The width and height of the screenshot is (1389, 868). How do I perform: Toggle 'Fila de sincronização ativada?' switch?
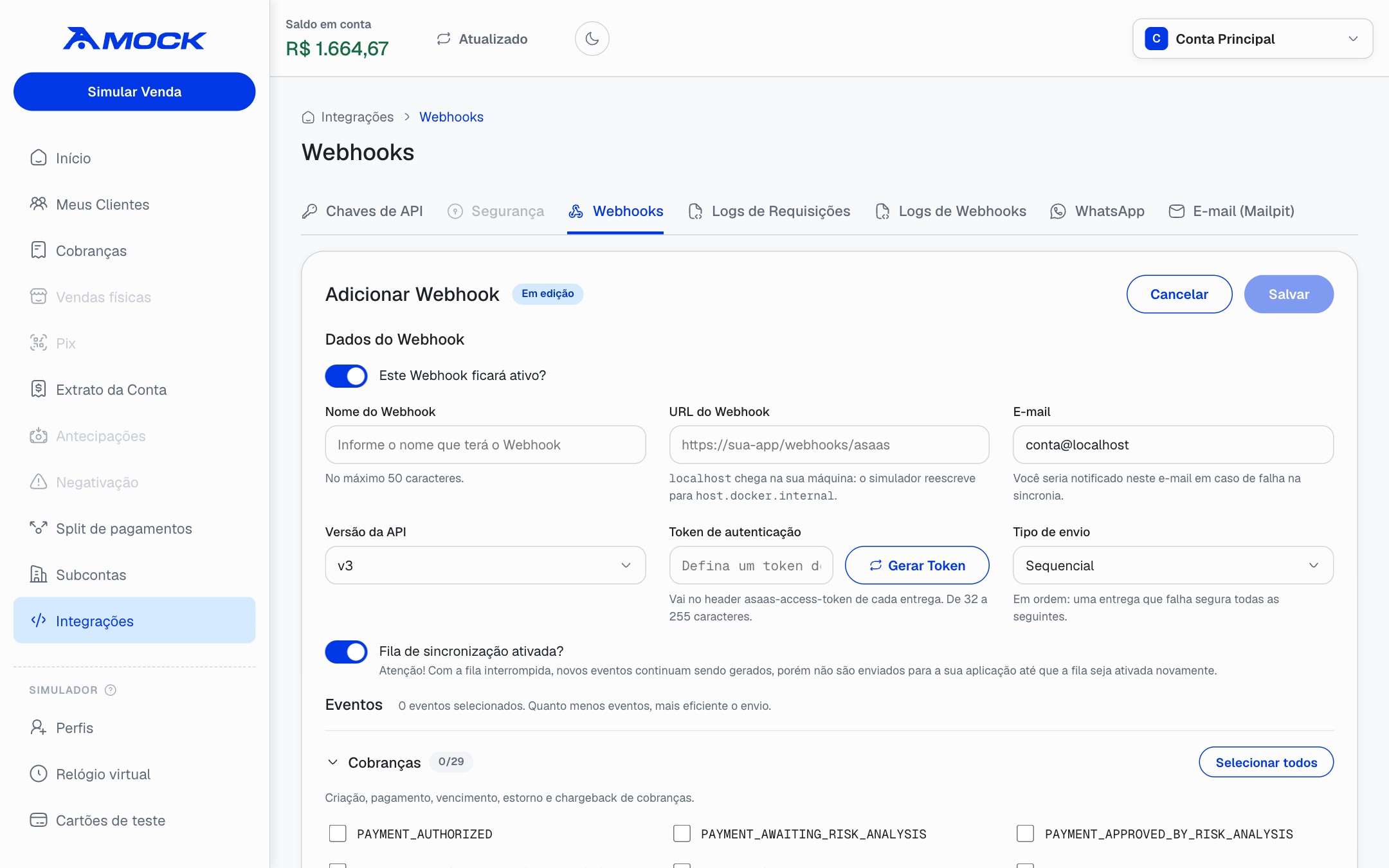point(346,652)
